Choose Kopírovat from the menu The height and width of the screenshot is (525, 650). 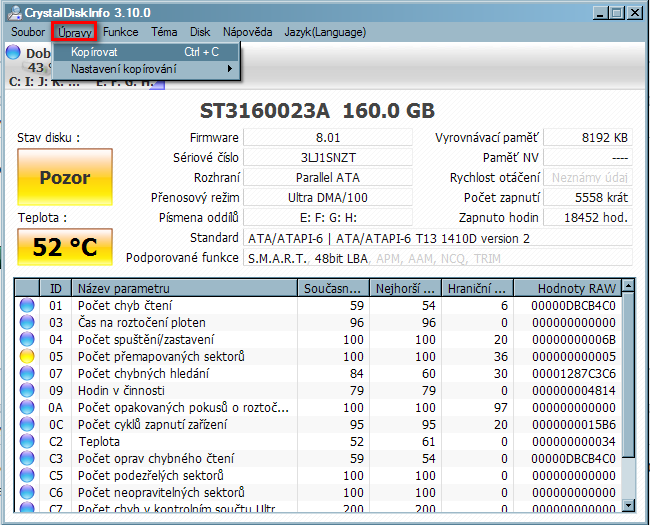coord(146,52)
